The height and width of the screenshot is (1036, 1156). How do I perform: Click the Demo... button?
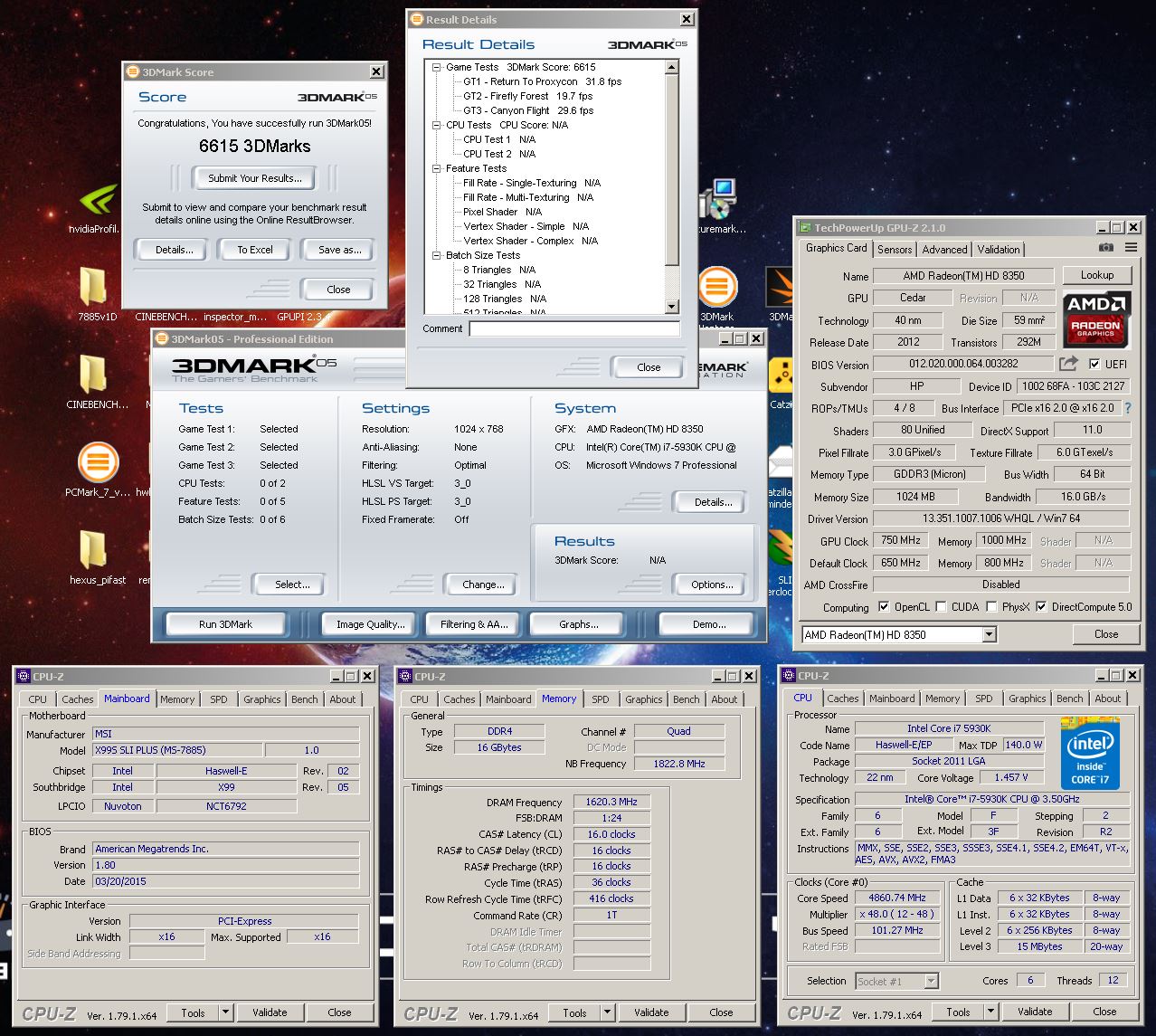click(709, 624)
